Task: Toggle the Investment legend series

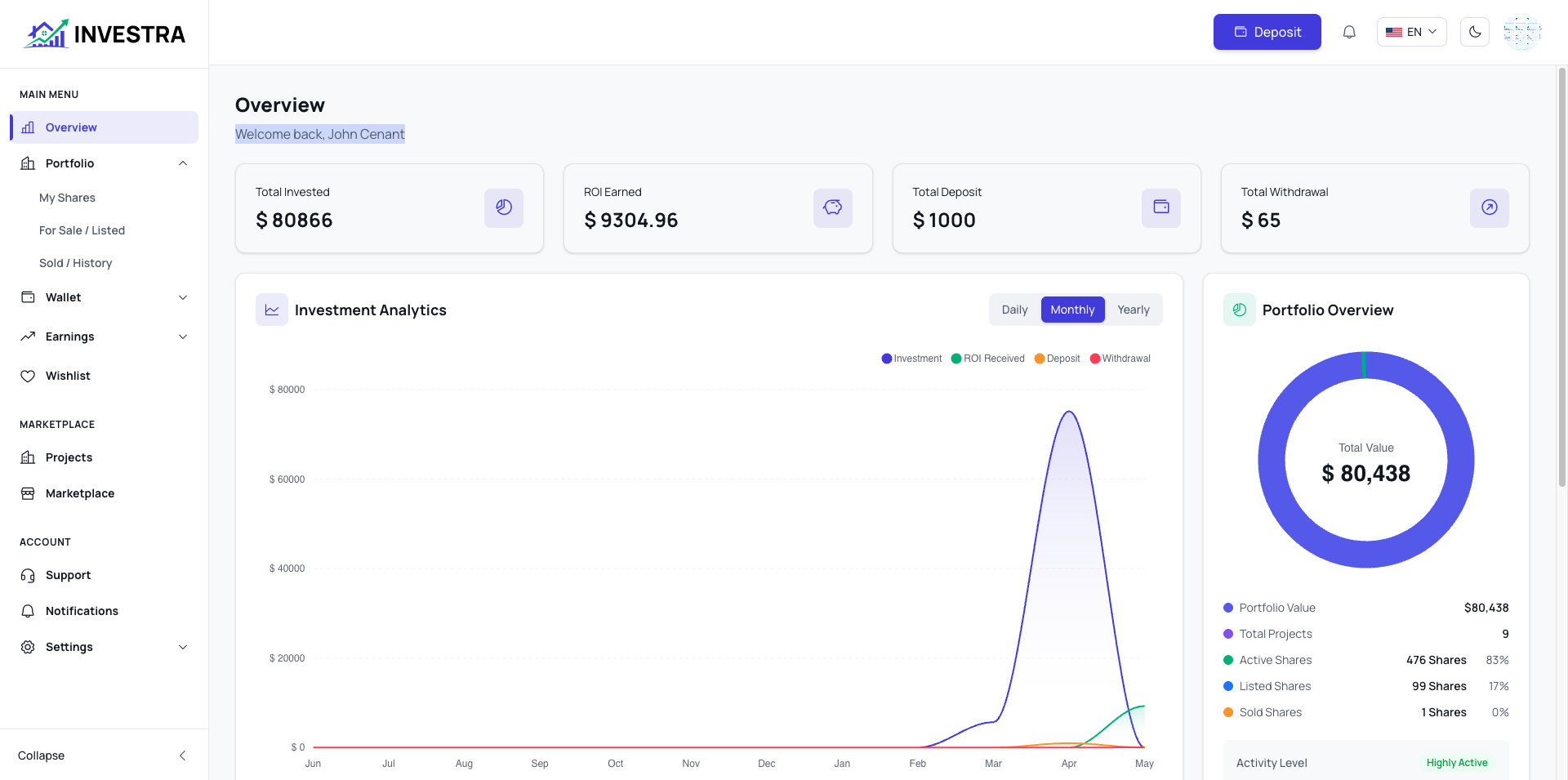Action: click(x=911, y=359)
